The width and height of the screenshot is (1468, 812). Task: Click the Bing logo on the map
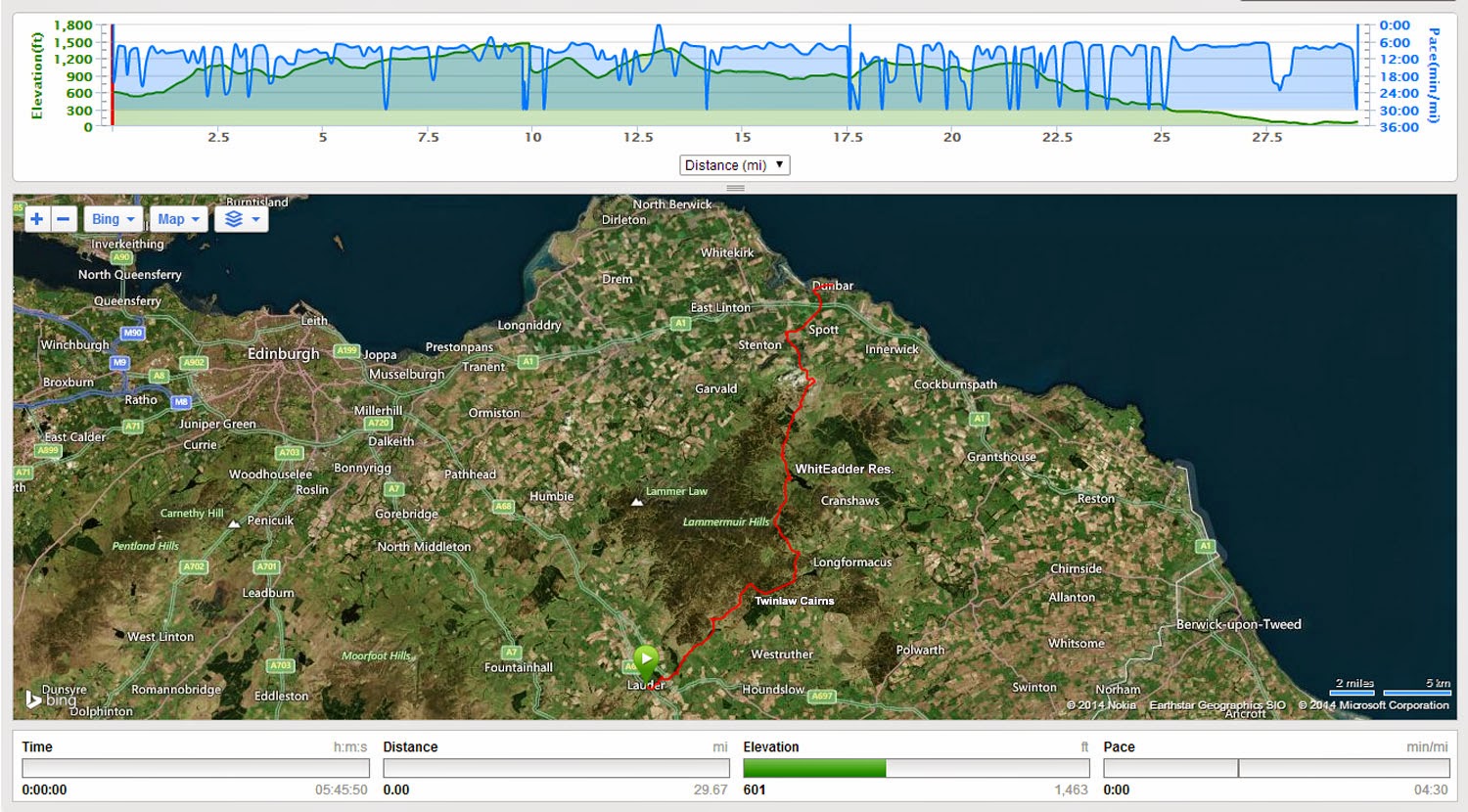[x=51, y=699]
